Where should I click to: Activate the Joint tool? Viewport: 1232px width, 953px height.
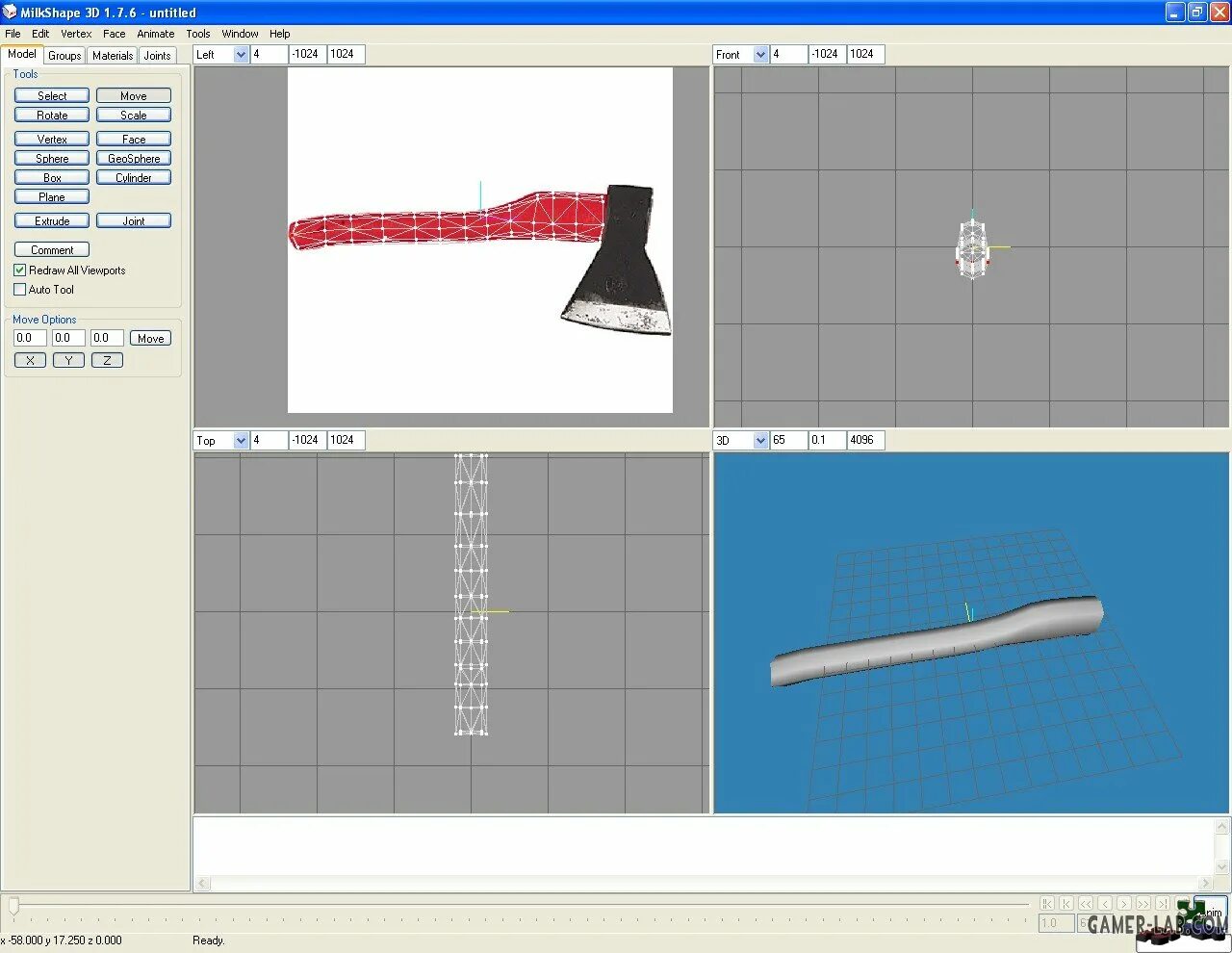coord(134,220)
